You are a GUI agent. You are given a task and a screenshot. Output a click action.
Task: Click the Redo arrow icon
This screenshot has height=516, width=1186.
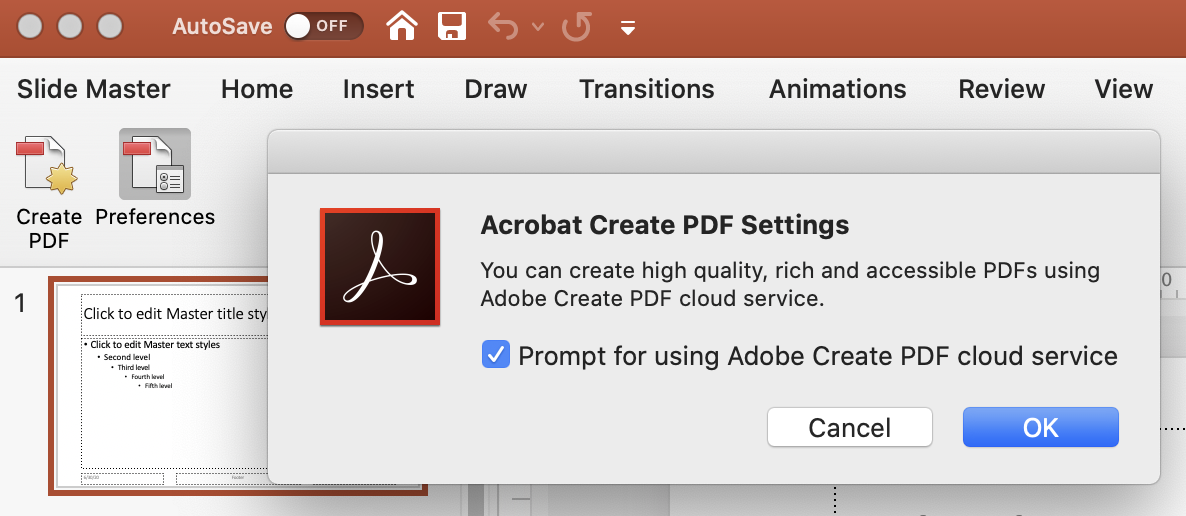coord(576,27)
